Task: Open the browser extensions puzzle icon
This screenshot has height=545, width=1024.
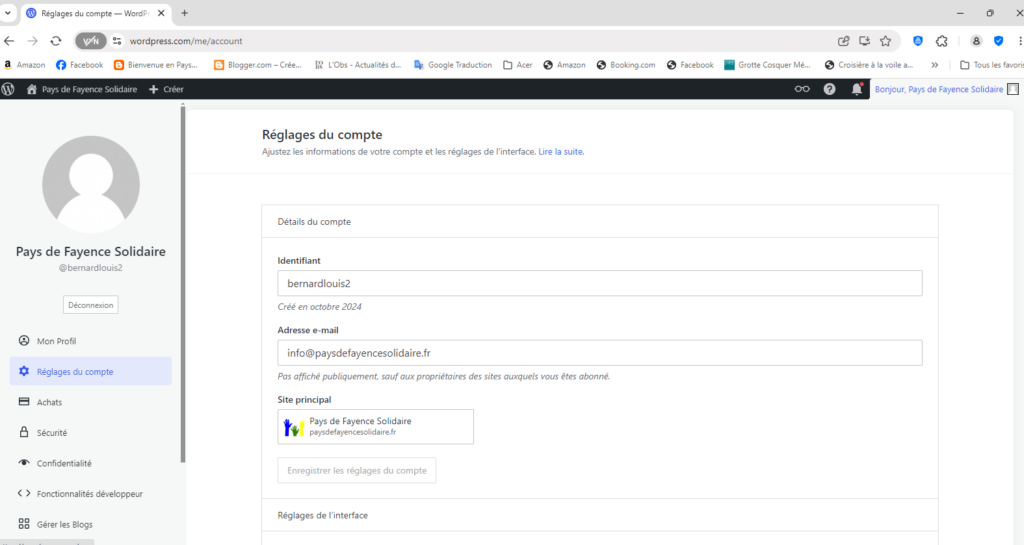Action: click(942, 41)
